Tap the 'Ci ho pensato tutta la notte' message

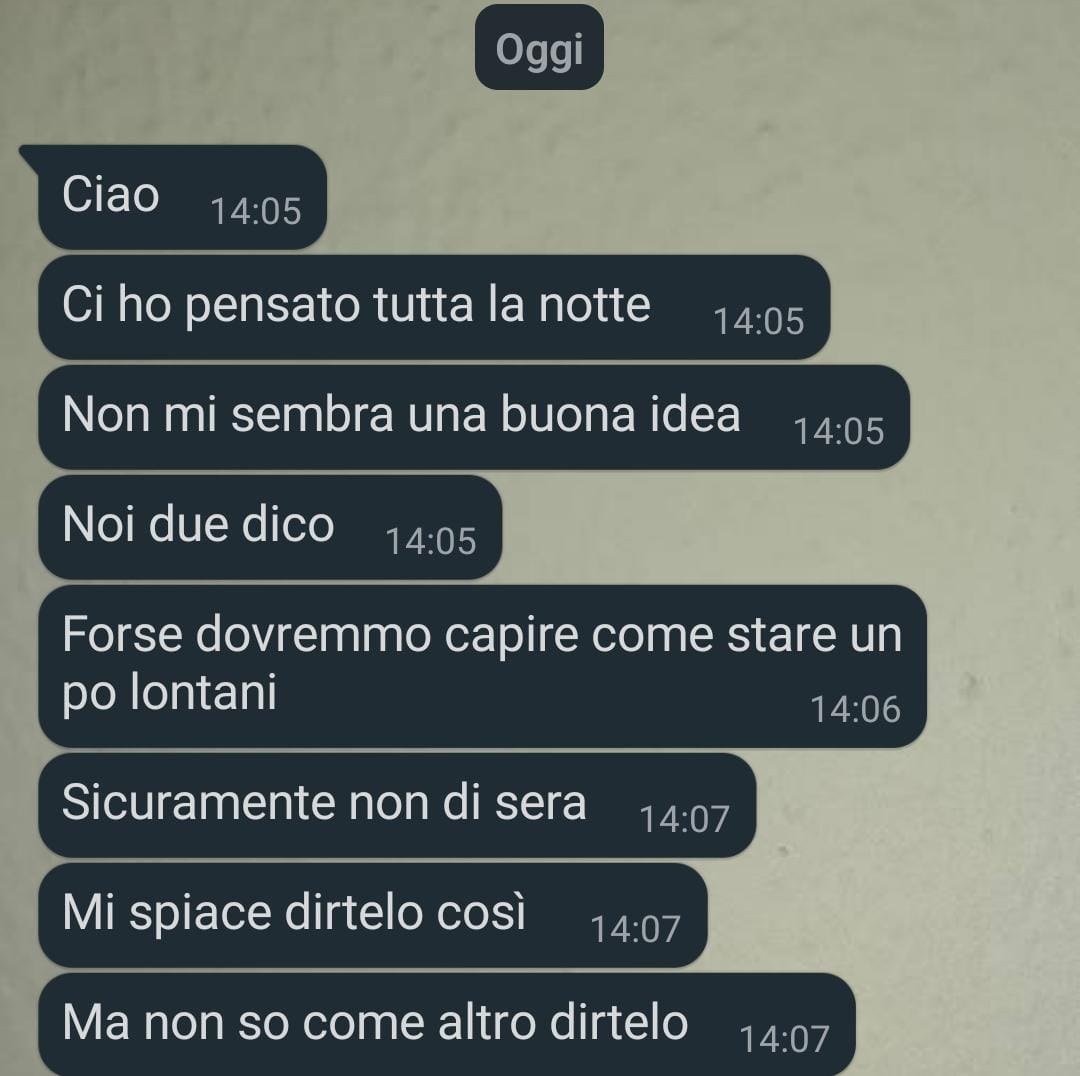click(x=434, y=307)
